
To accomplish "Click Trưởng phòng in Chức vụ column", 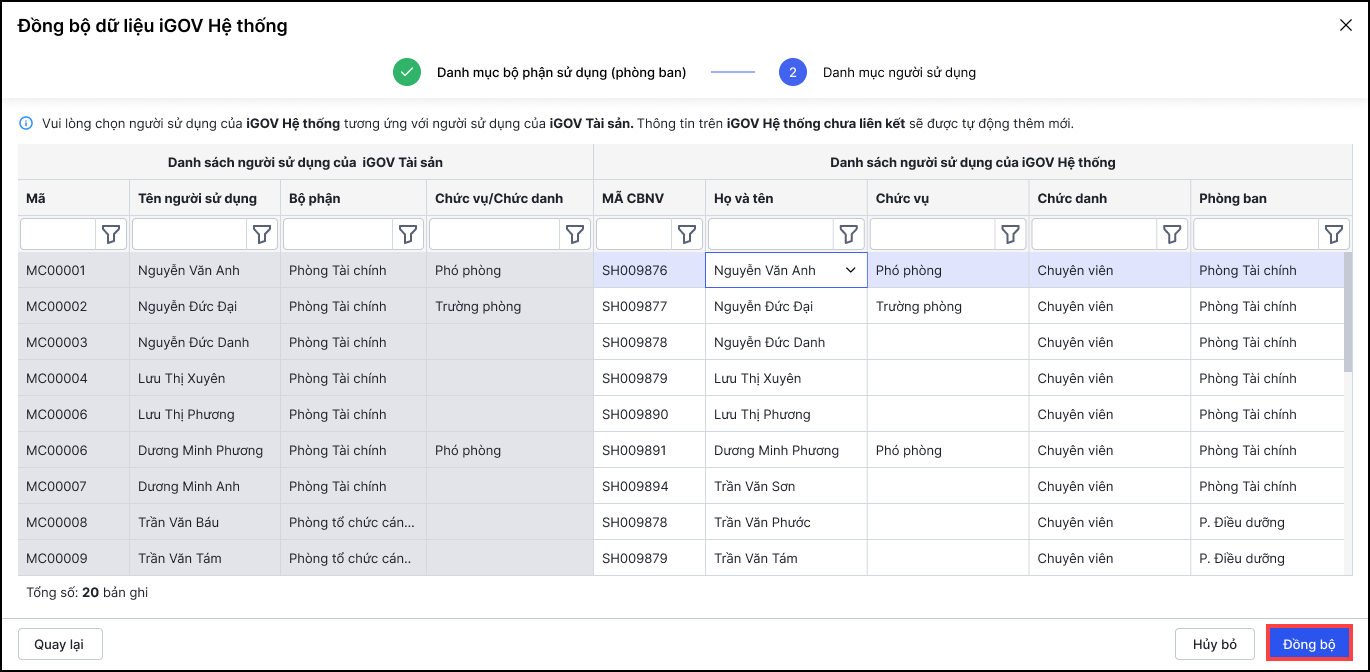I will click(x=947, y=306).
